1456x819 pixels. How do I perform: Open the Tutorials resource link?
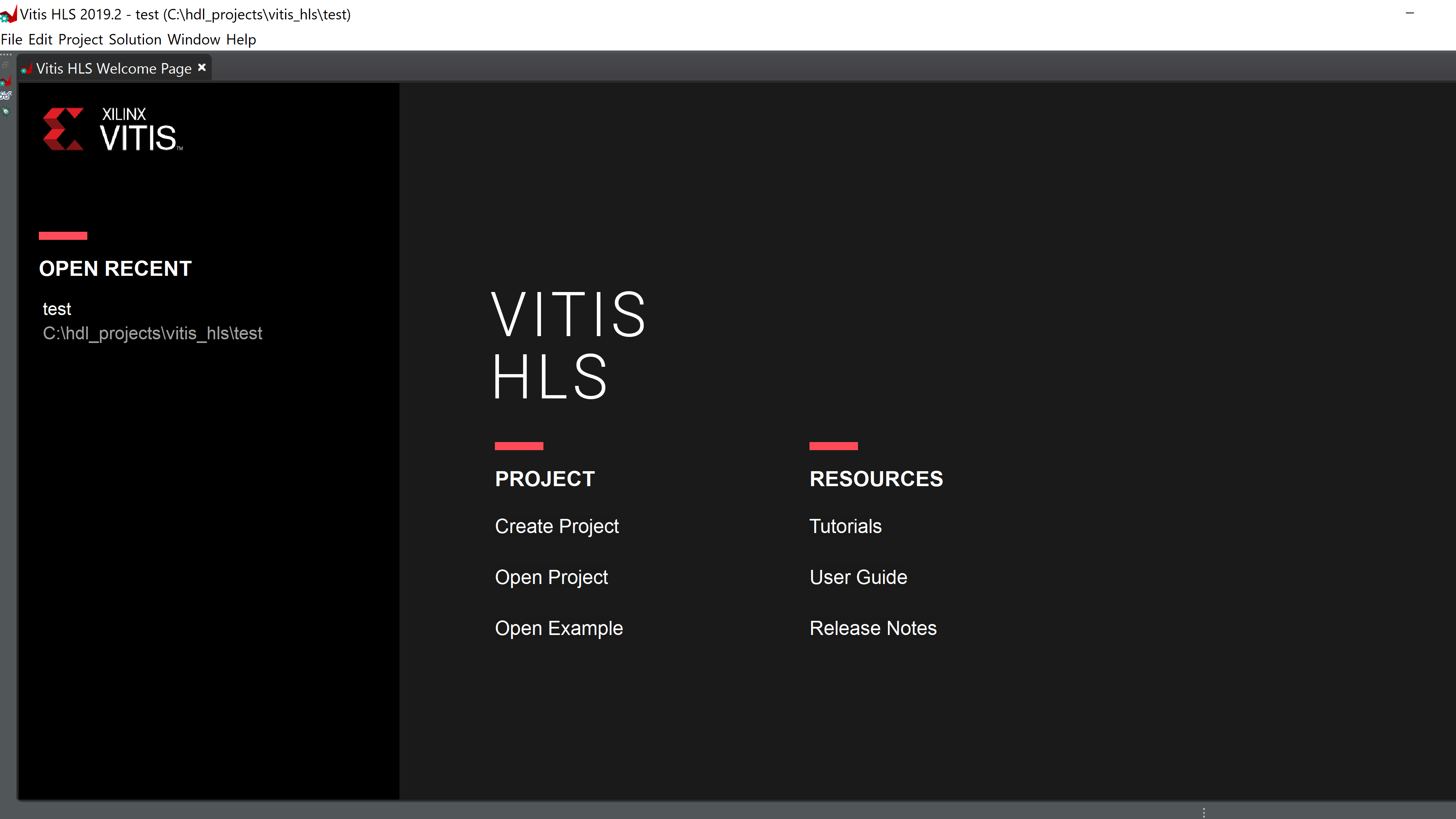[845, 526]
